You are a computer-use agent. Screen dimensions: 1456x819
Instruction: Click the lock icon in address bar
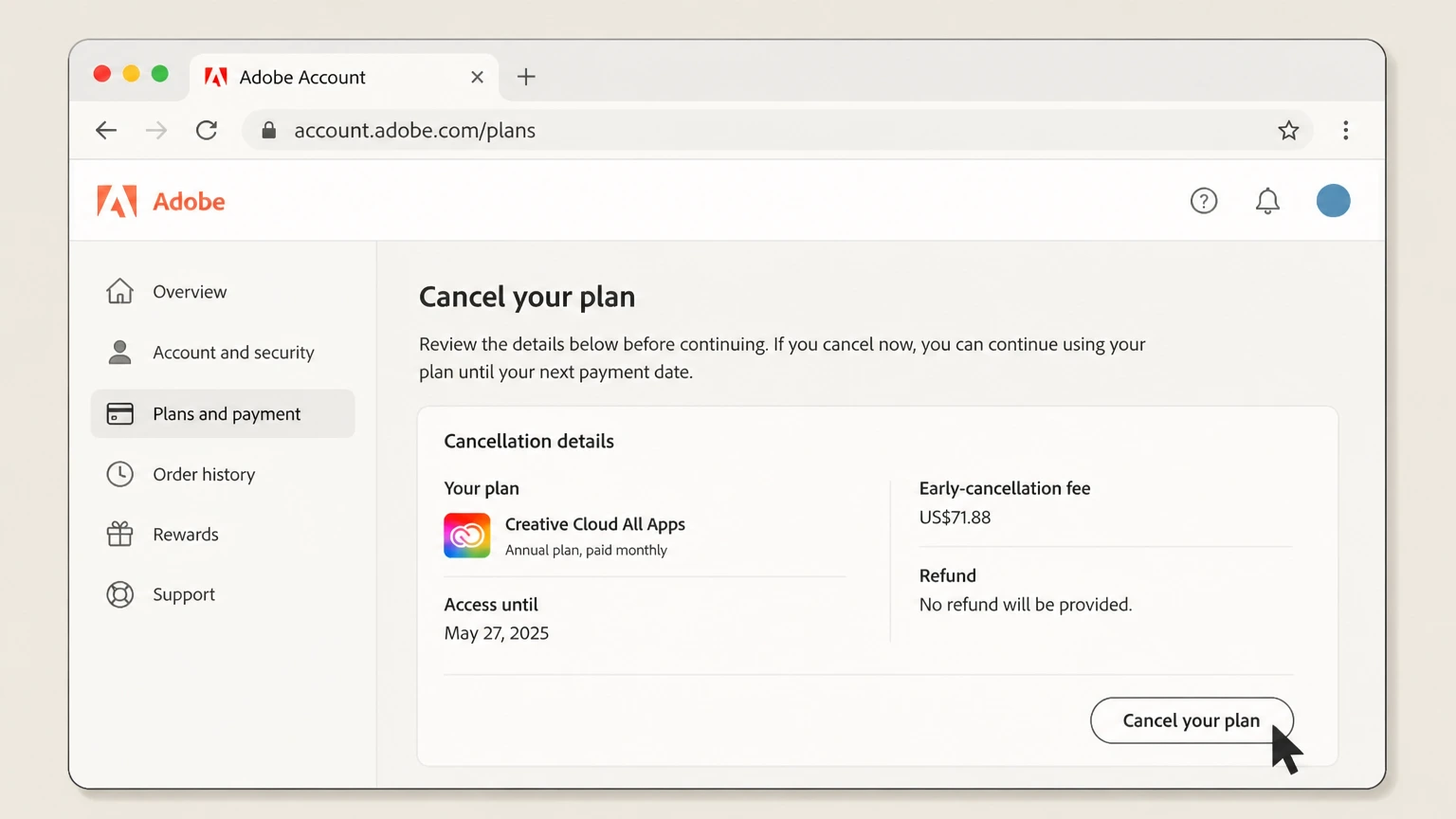click(269, 130)
